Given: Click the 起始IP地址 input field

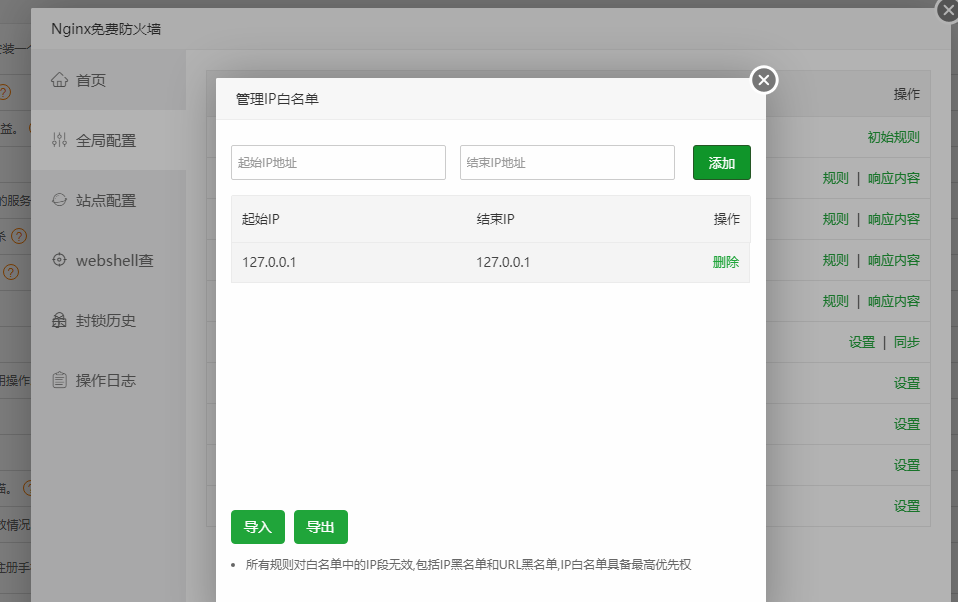Looking at the screenshot, I should [x=338, y=162].
